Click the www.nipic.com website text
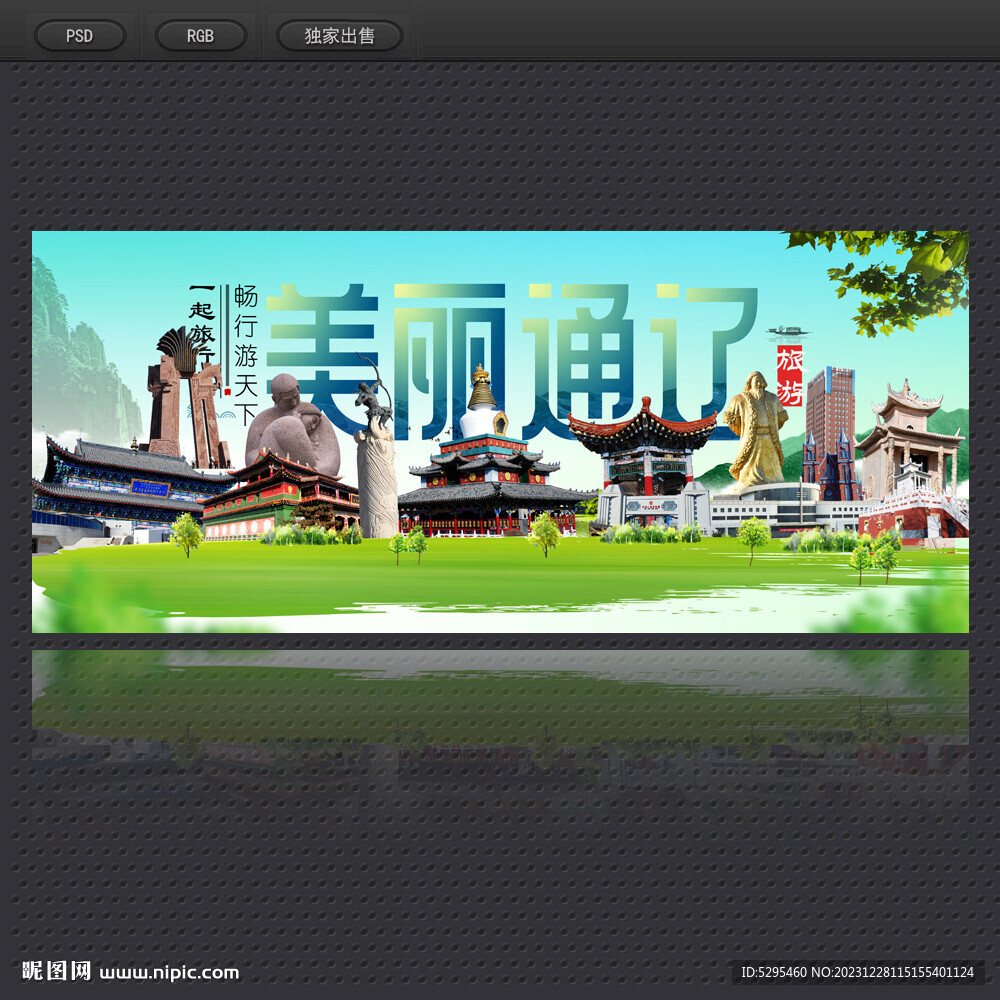Image resolution: width=1000 pixels, height=1000 pixels. [x=170, y=972]
